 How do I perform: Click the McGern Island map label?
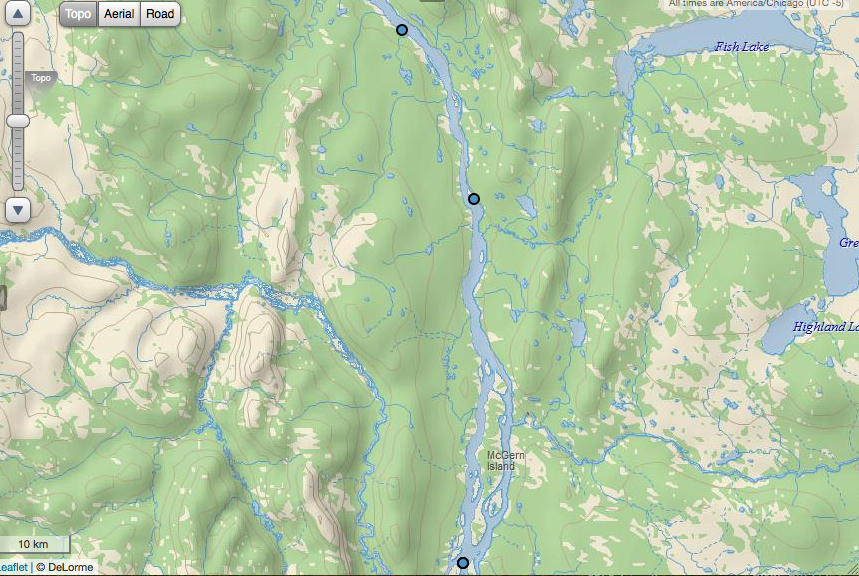click(x=505, y=461)
